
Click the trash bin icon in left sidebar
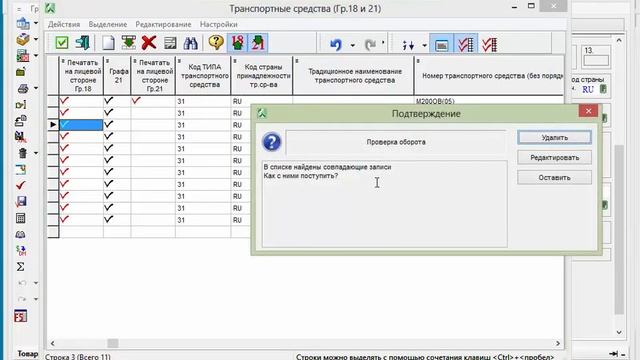(22, 153)
